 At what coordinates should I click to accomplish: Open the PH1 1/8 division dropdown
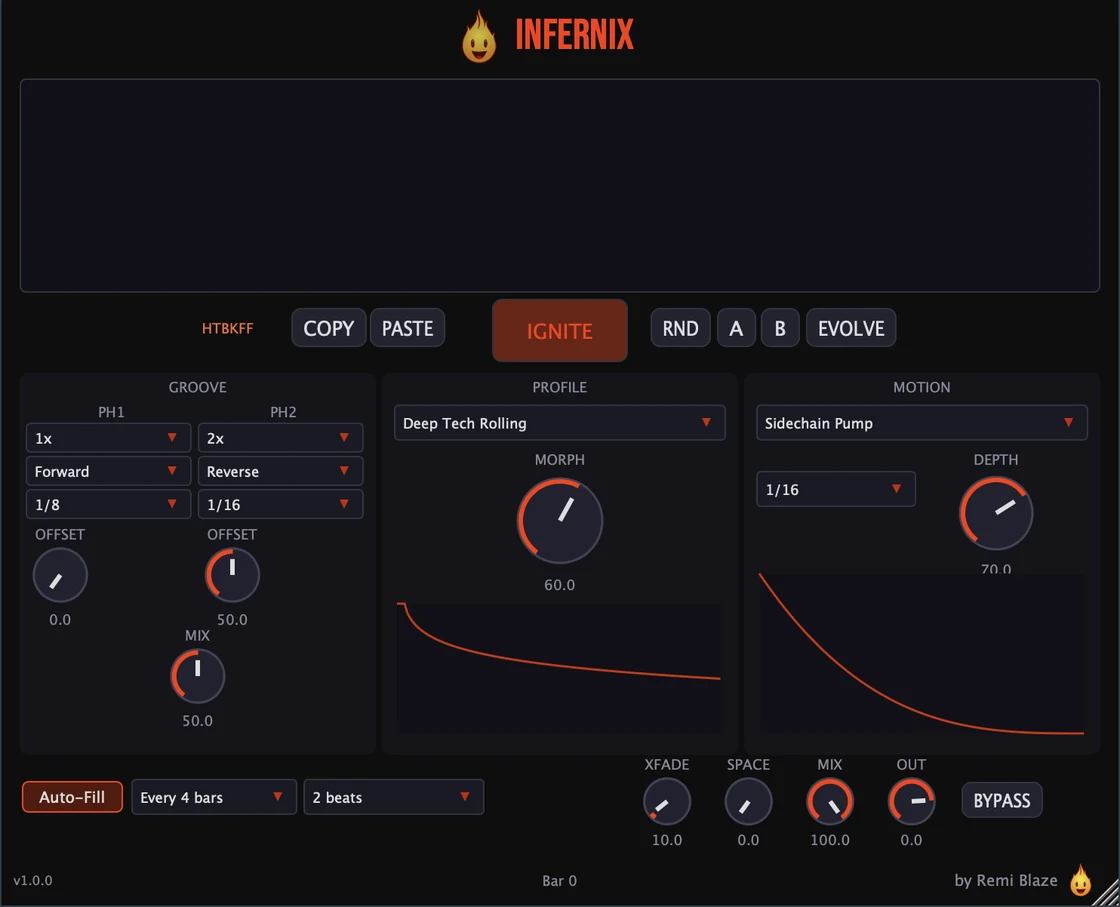point(108,504)
